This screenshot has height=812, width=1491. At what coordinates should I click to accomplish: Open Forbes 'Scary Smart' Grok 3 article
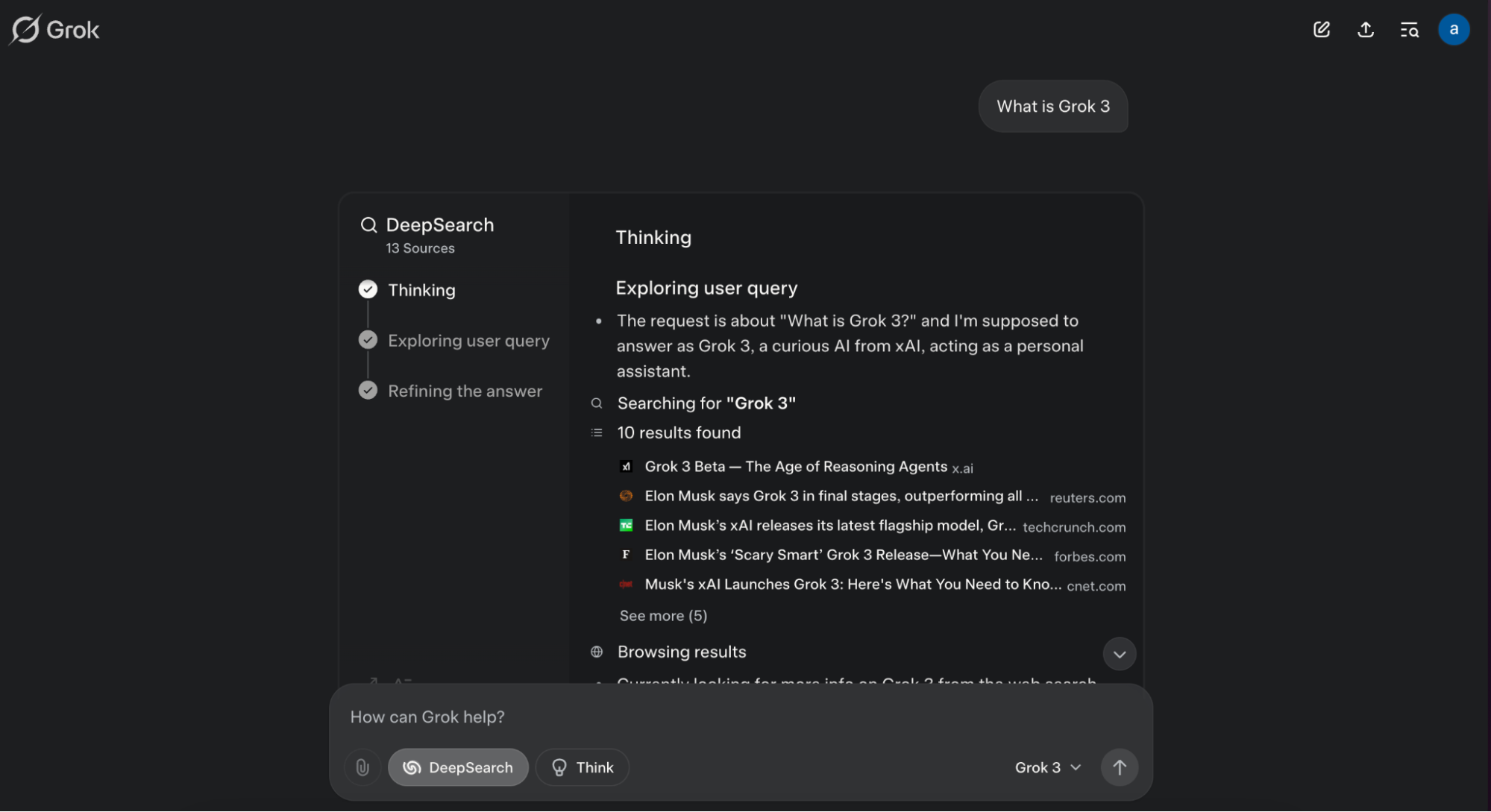(844, 555)
